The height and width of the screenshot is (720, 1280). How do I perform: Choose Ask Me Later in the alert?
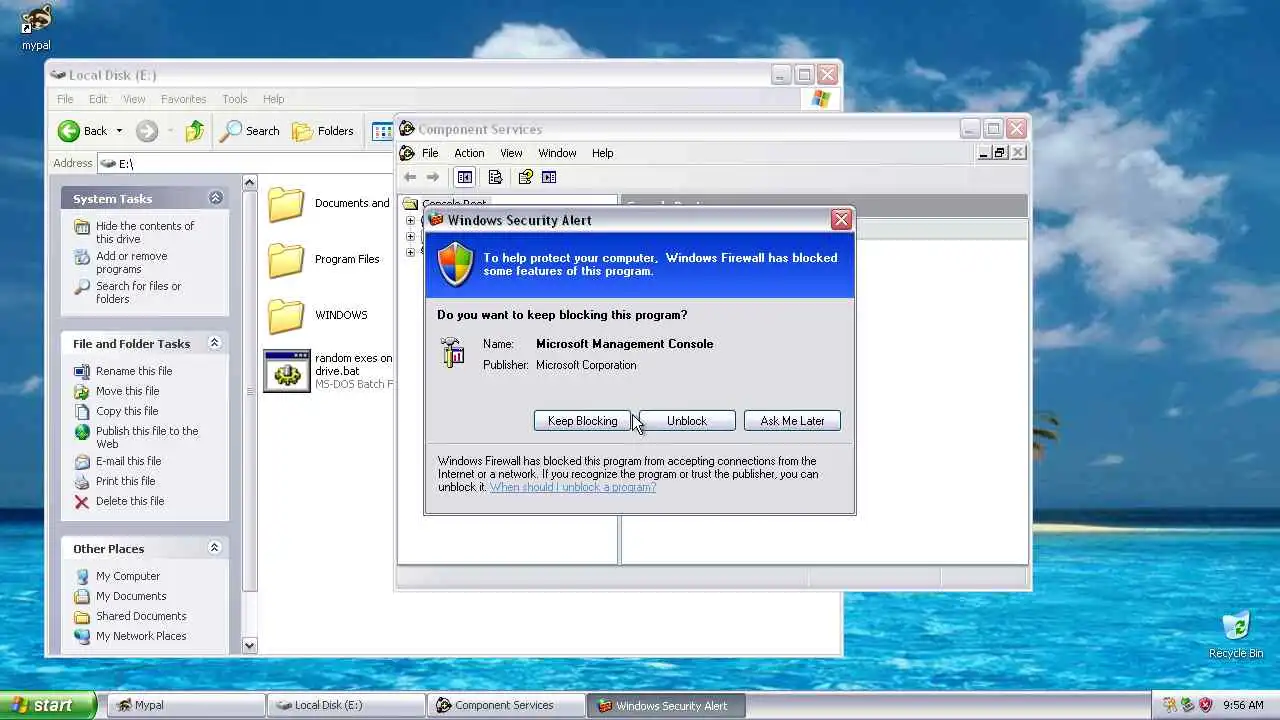792,421
